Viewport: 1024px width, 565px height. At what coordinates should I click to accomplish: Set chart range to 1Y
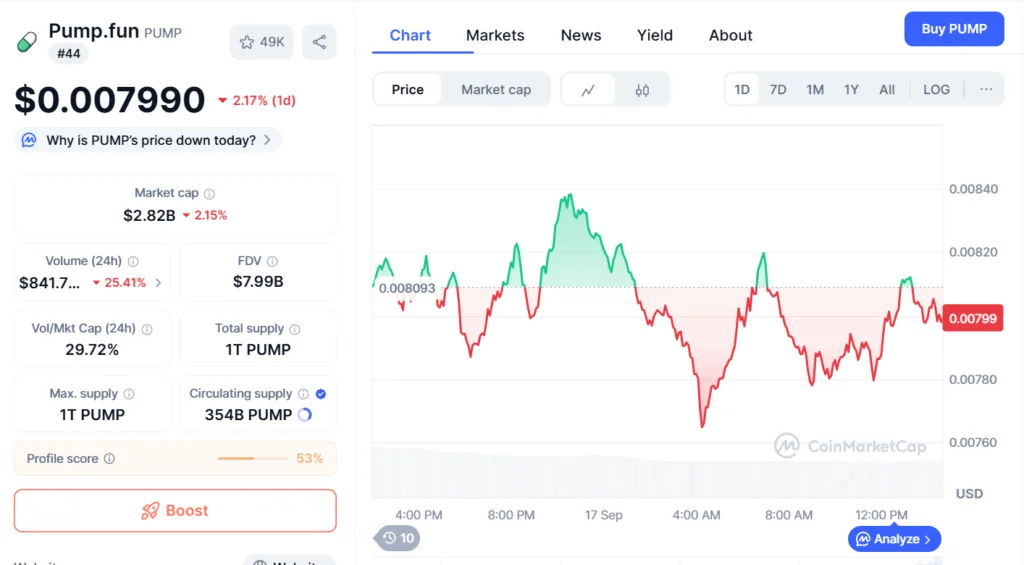click(x=851, y=89)
